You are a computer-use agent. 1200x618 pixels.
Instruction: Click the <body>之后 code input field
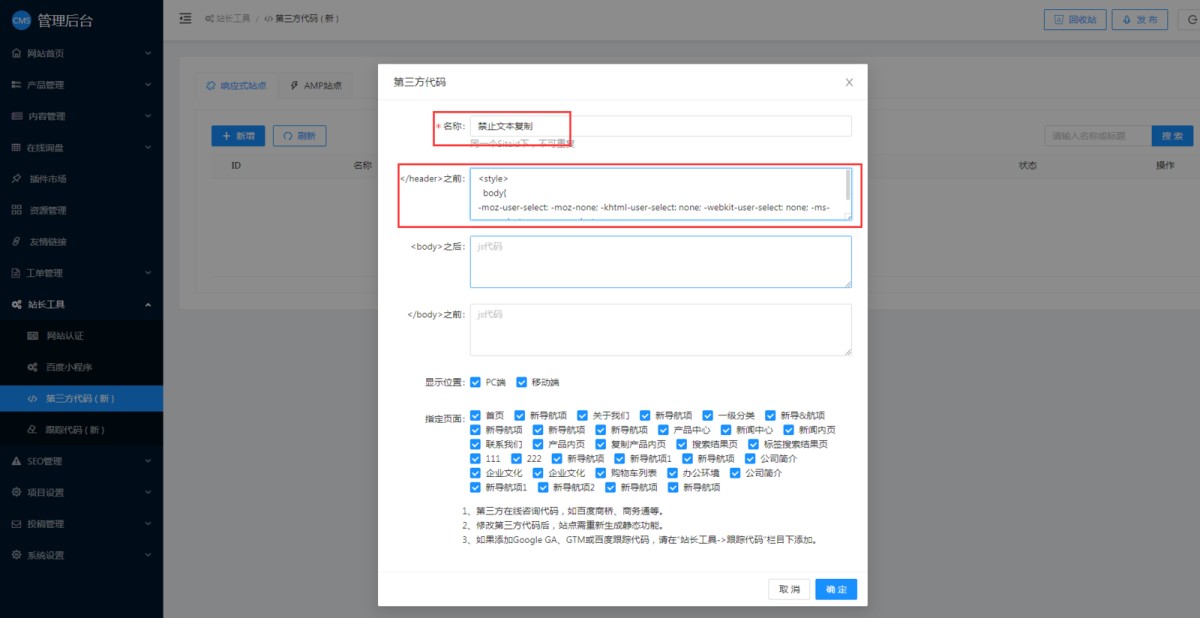click(x=660, y=262)
